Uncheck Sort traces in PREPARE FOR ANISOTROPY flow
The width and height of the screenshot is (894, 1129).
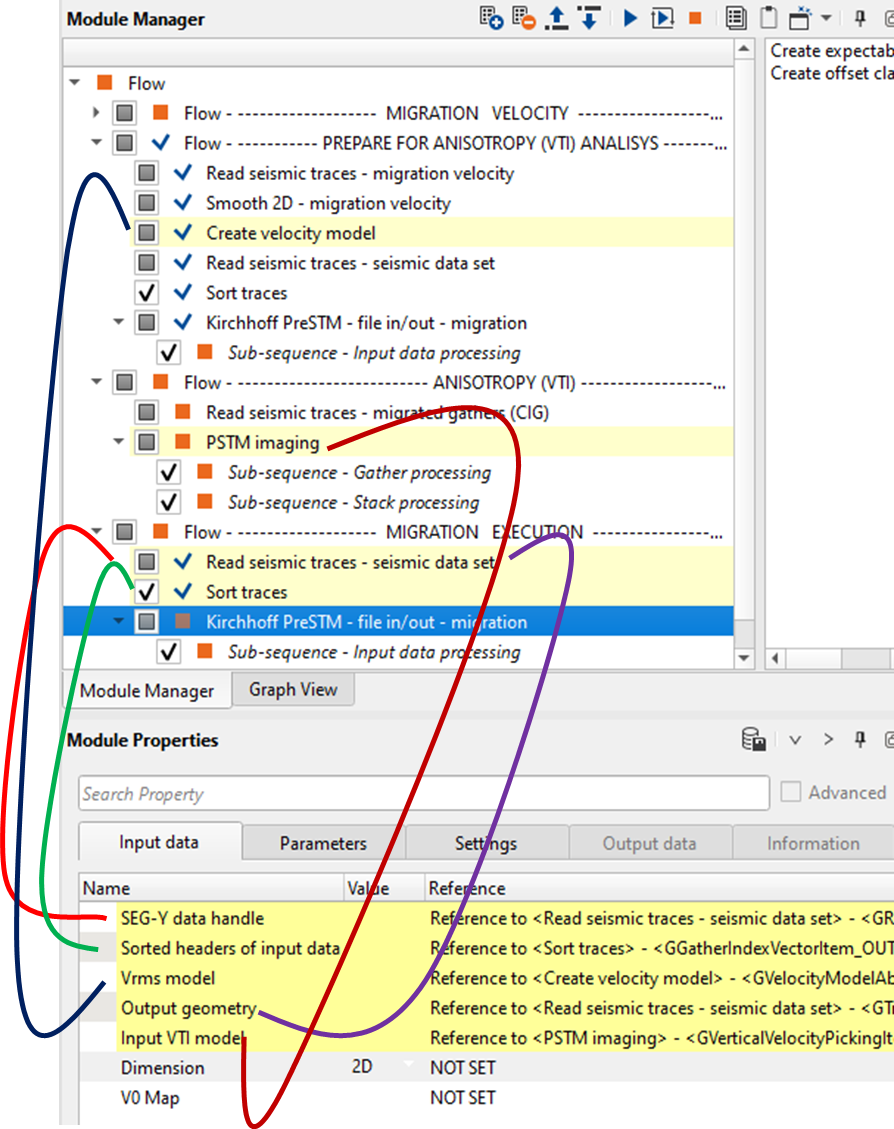click(x=147, y=292)
